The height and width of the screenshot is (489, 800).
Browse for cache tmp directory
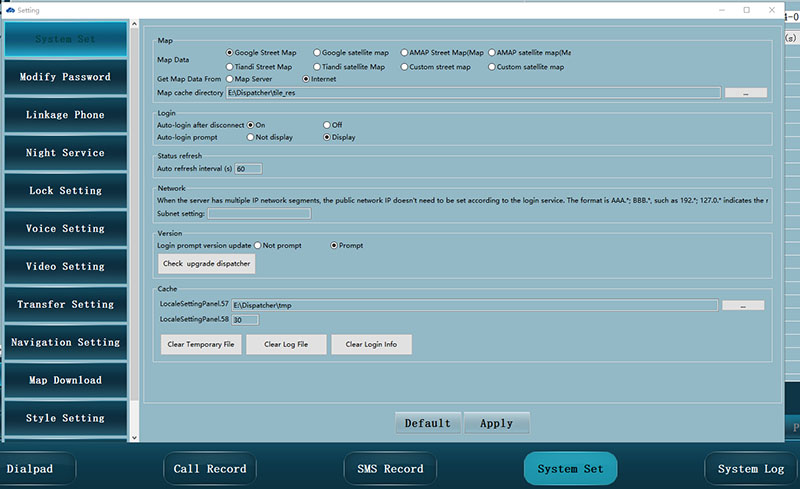[743, 305]
